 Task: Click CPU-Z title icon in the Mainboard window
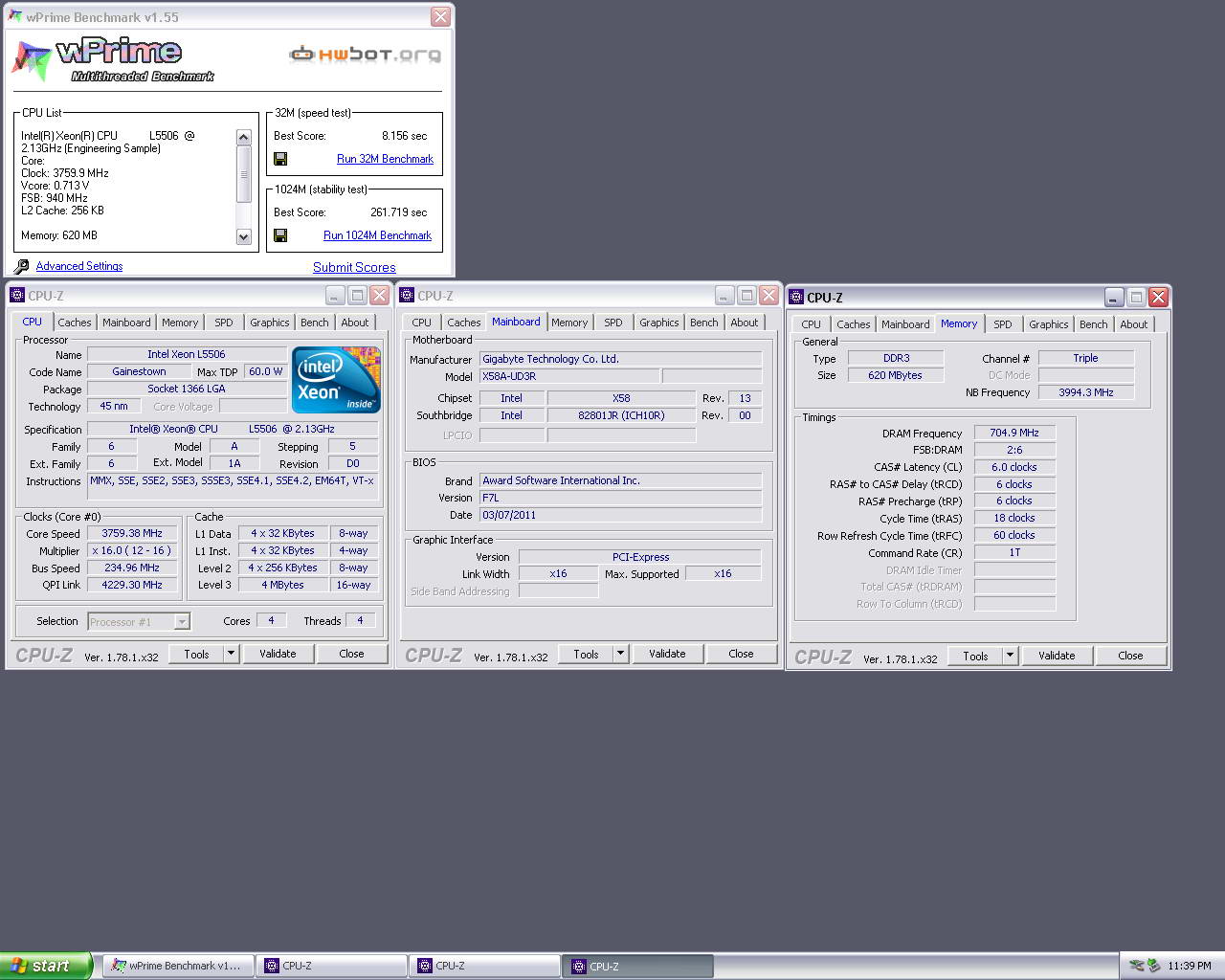point(407,296)
